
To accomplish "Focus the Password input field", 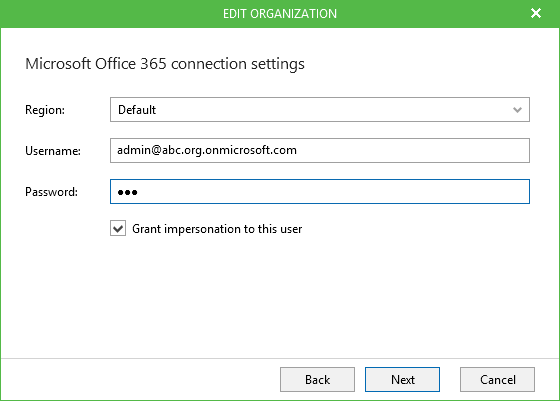I will coord(320,191).
